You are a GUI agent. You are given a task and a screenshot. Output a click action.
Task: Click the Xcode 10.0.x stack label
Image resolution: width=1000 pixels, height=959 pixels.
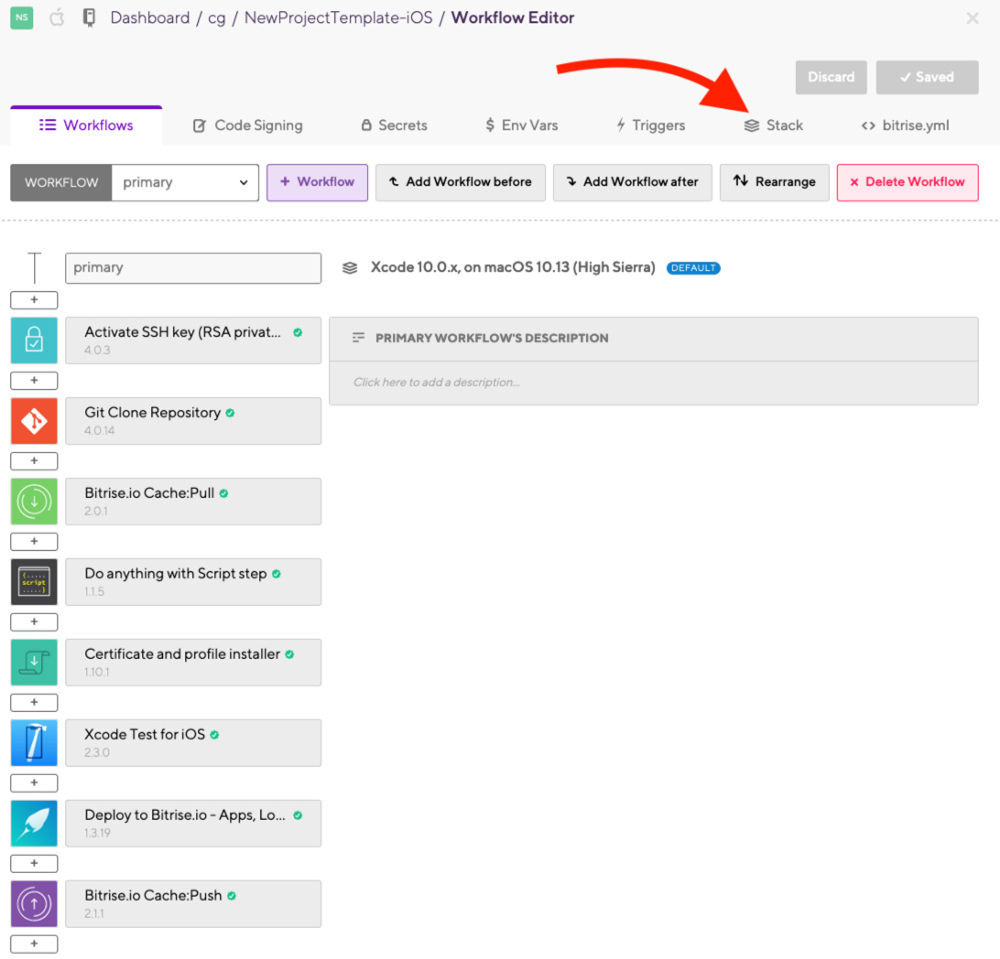pos(513,267)
